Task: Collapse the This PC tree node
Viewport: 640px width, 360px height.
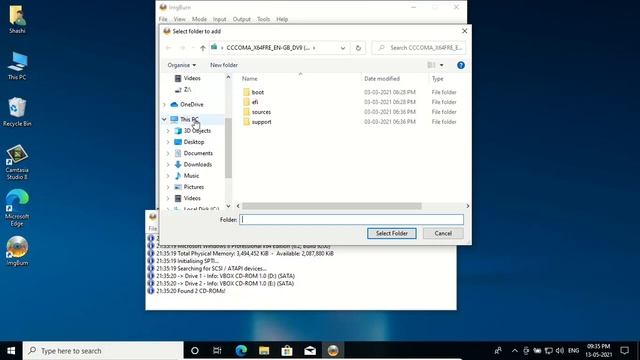Action: point(164,119)
